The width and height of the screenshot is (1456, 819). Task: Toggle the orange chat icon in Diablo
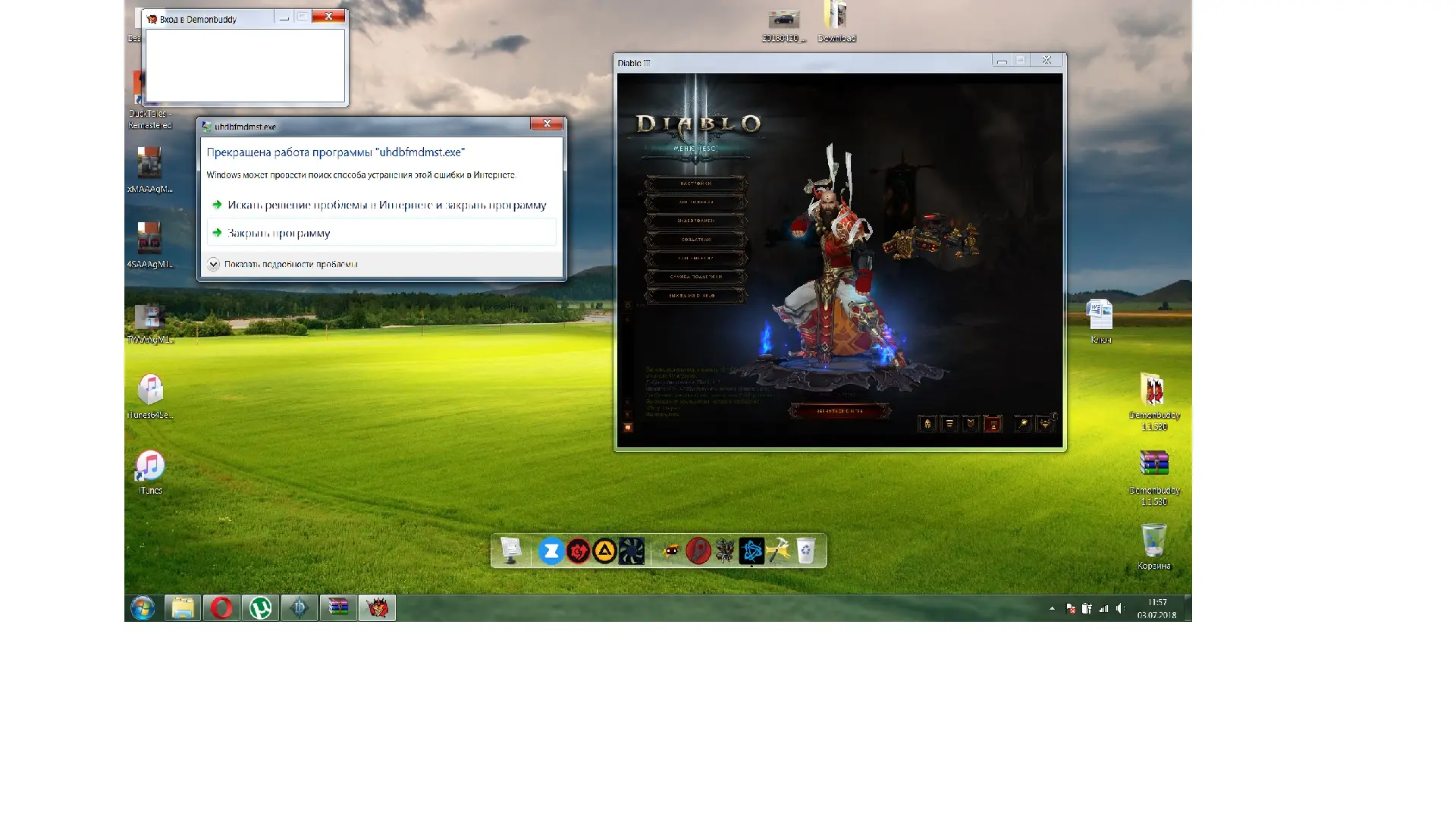627,428
